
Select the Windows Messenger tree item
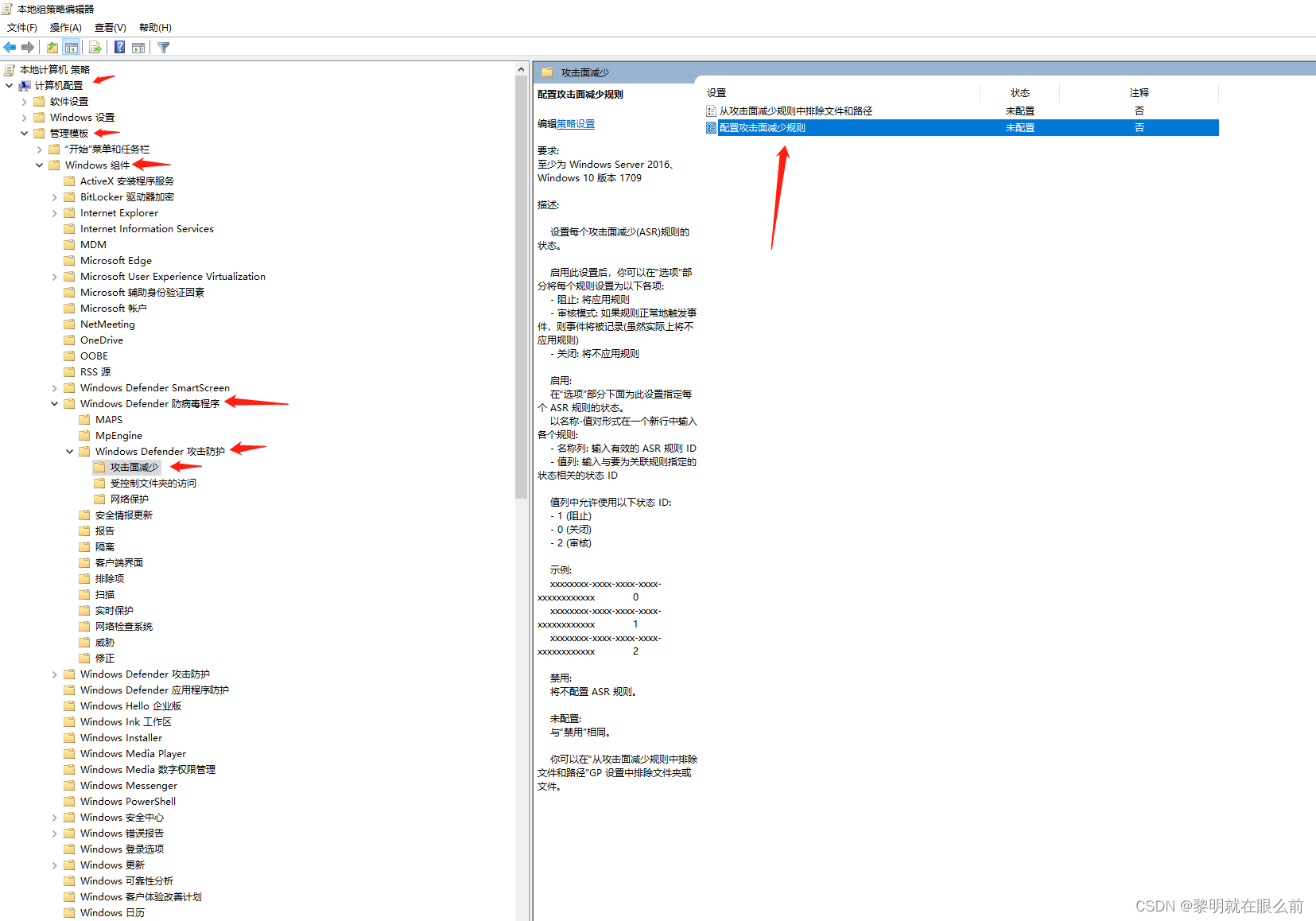coord(129,786)
